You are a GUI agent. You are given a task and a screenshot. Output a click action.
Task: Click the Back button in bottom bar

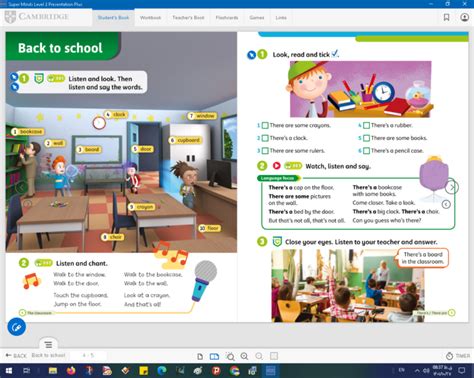pos(16,356)
